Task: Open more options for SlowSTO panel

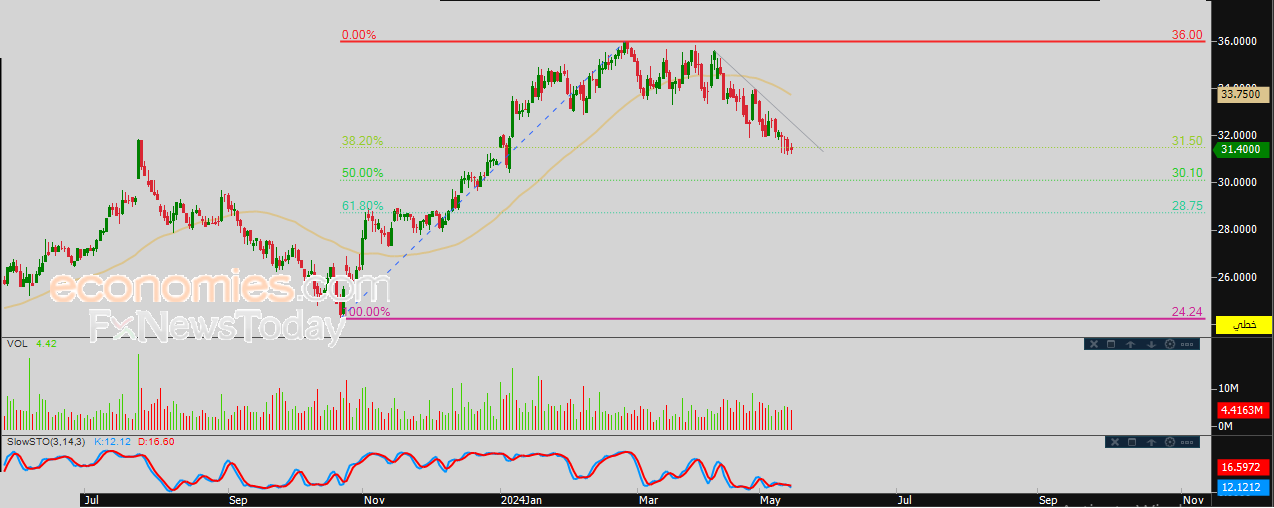Action: 1187,441
